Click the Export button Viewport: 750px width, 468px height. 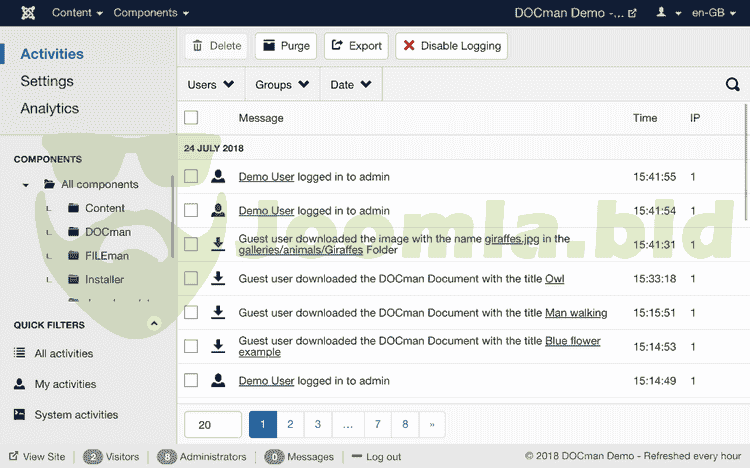[x=356, y=46]
